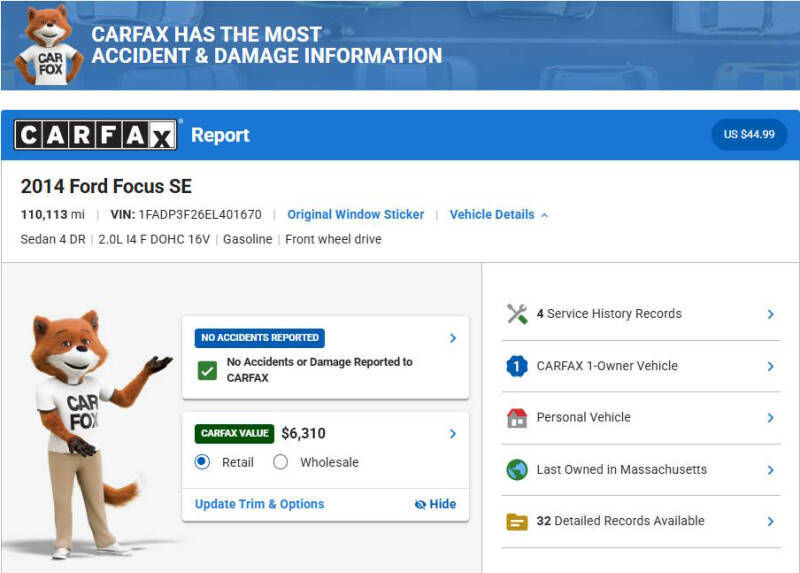Viewport: 800px width, 573px height.
Task: Collapse Vehicle Details chevron
Action: point(544,215)
